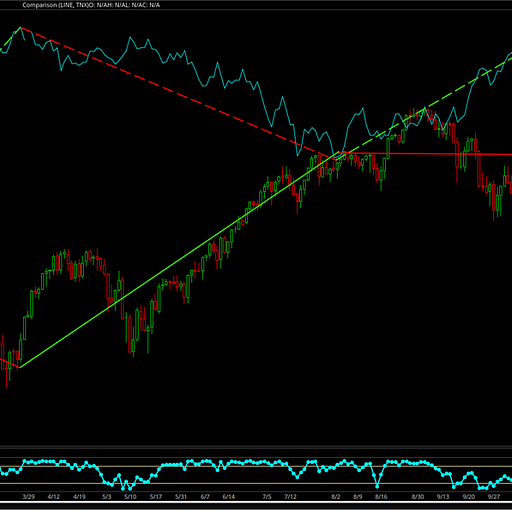Click the 6/7 date label
Image resolution: width=512 pixels, height=512 pixels.
click(205, 497)
